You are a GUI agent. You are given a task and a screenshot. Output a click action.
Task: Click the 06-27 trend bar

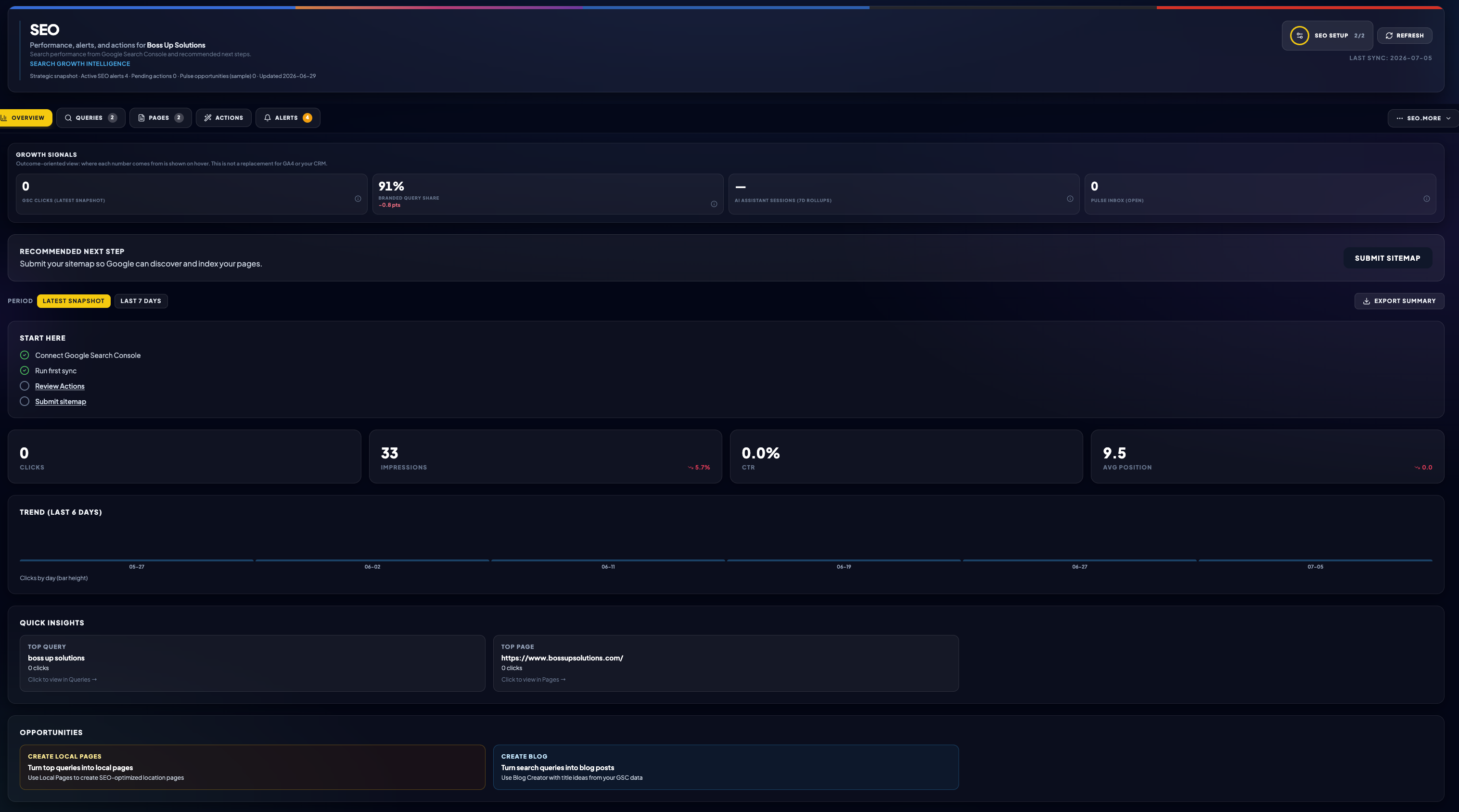1079,560
